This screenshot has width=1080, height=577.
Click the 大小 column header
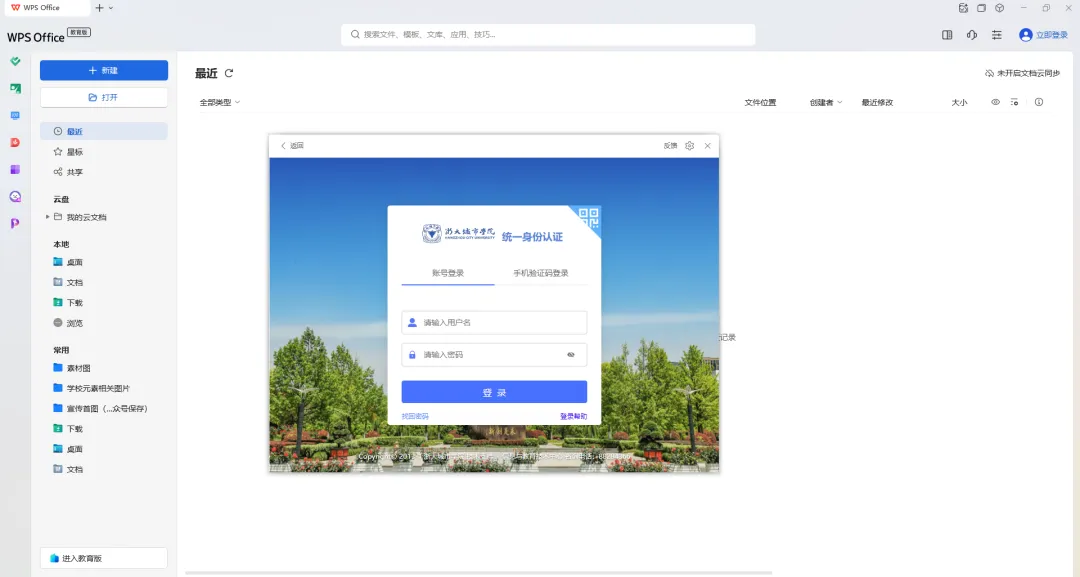pos(959,102)
